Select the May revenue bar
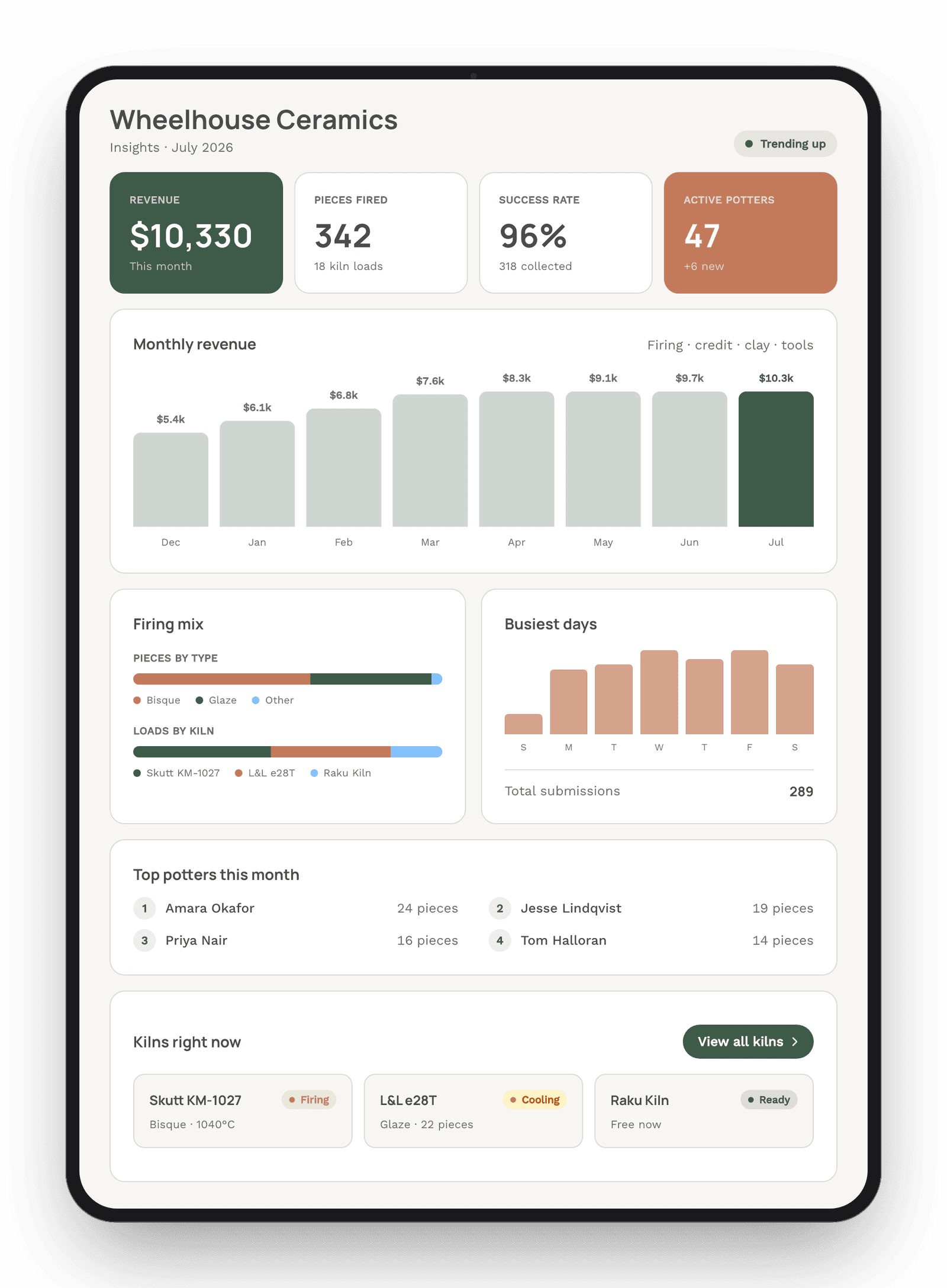 point(603,459)
